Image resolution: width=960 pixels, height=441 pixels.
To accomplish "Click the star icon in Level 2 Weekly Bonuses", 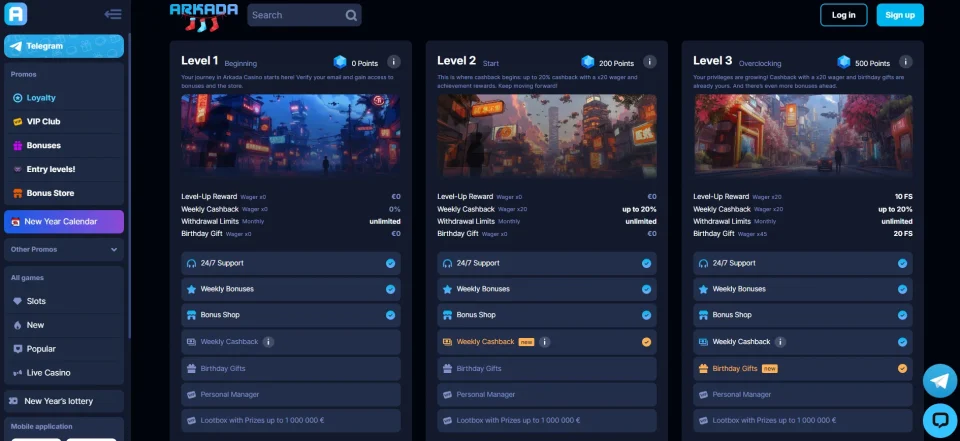I will pyautogui.click(x=448, y=289).
